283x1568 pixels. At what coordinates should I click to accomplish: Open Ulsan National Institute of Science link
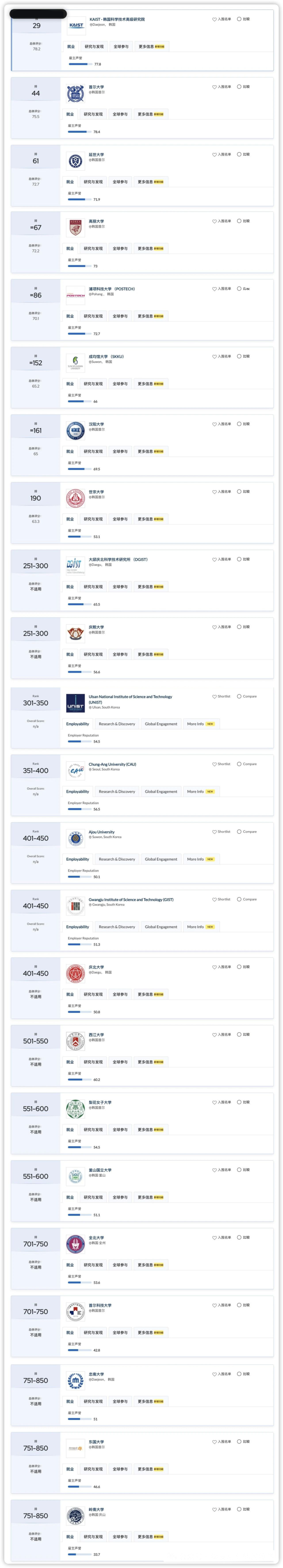[131, 699]
